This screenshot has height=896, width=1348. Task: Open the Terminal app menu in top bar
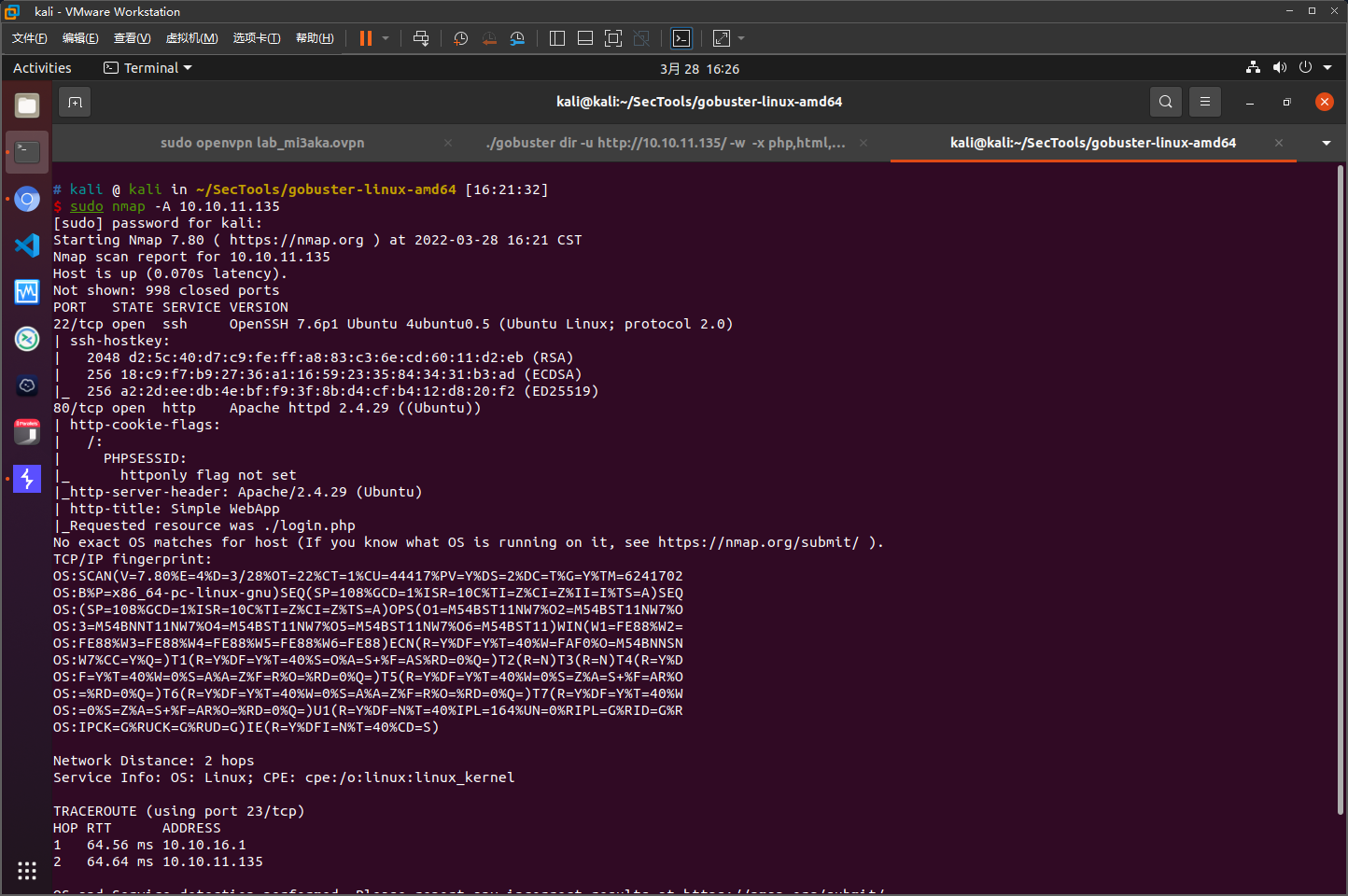point(147,68)
